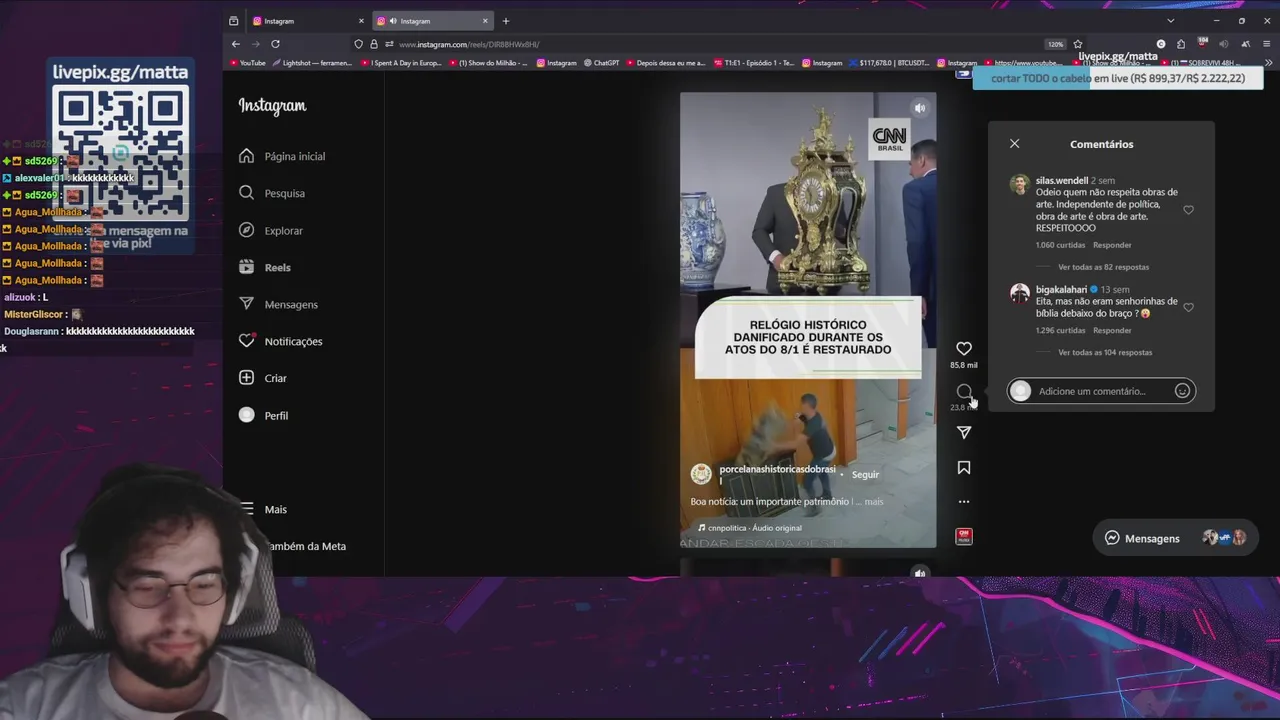This screenshot has height=720, width=1280.
Task: Expand Ver todas as 104 respostas
Action: (1105, 352)
